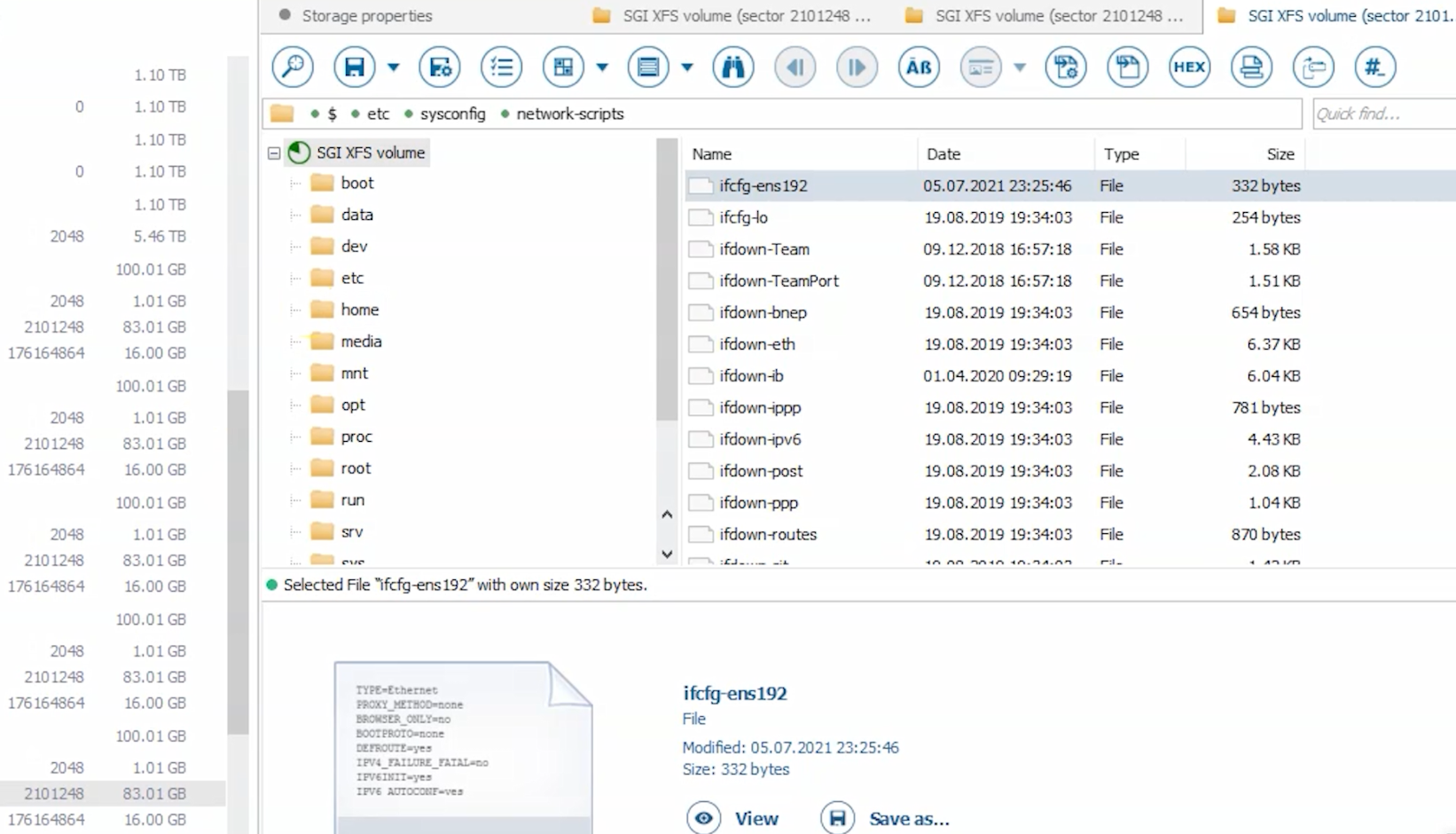Click the binoculars find icon
Screen dimensions: 1456x834
pyautogui.click(x=732, y=67)
